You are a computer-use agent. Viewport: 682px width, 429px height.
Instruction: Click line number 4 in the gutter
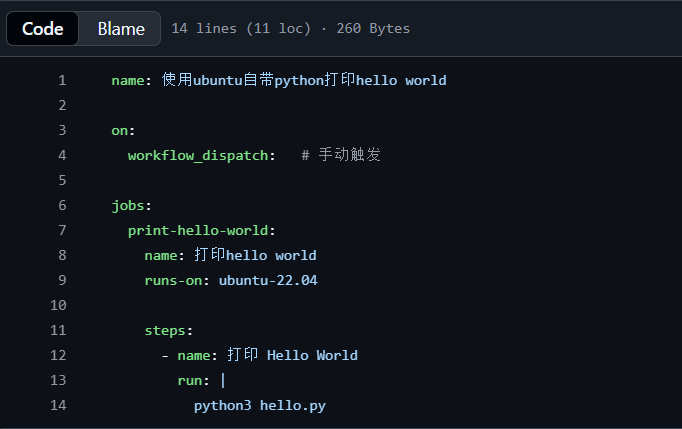click(62, 155)
